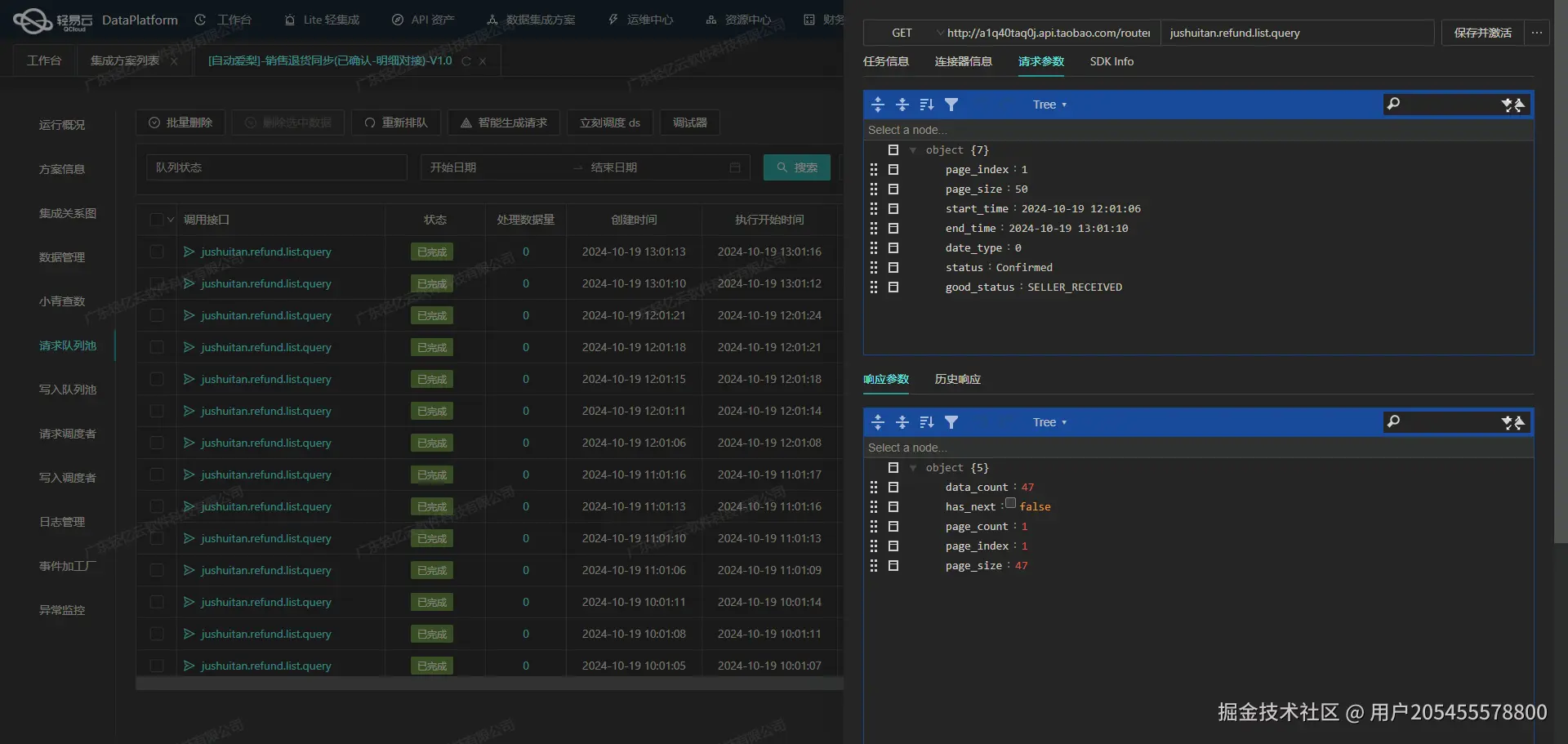Click search magnifier in request parameters editor

[x=1394, y=104]
